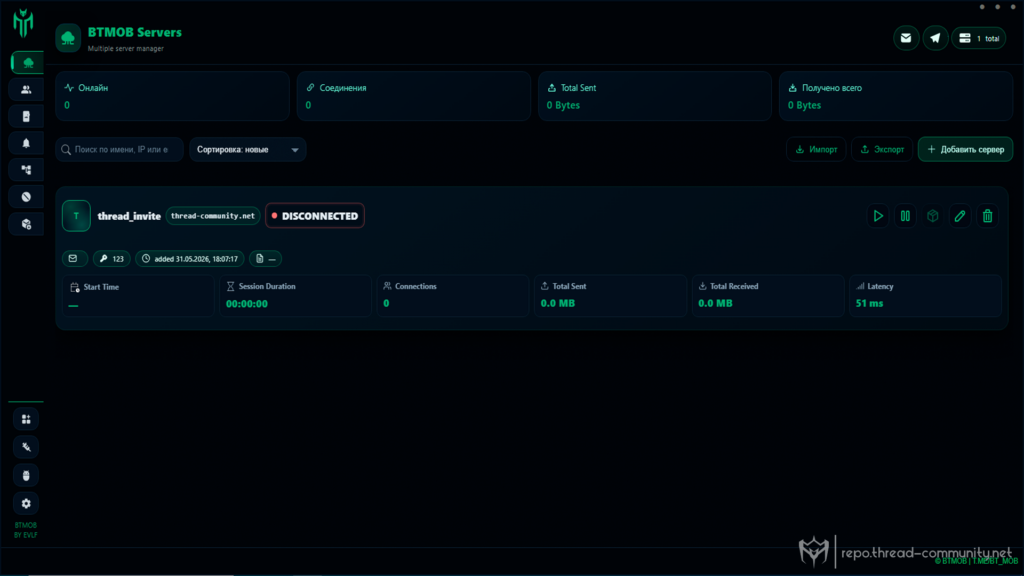
Task: Open the package settings sidebar icon
Action: click(x=26, y=224)
